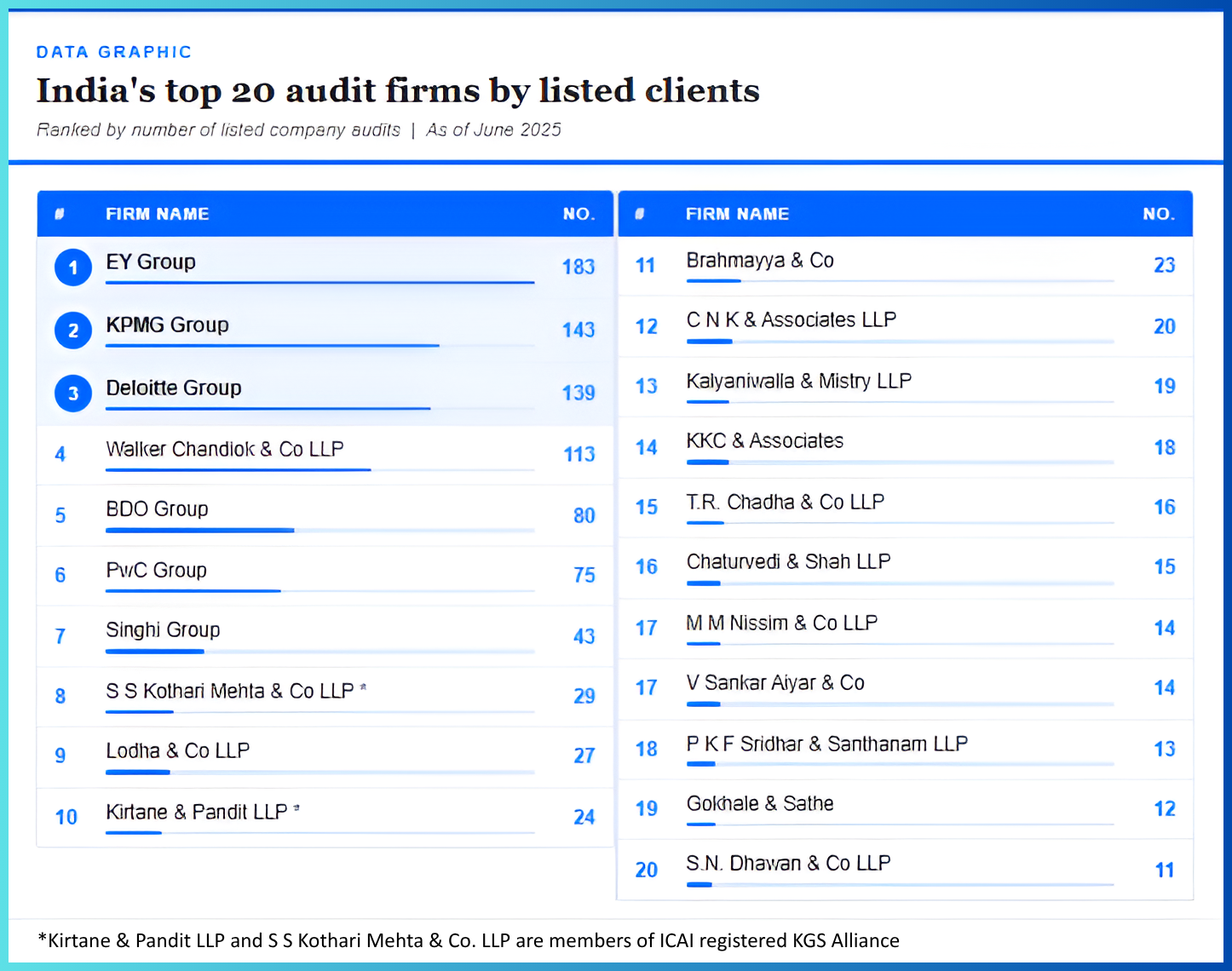Click Walker Chandiok & Co LLP
Image resolution: width=1232 pixels, height=971 pixels.
point(225,449)
